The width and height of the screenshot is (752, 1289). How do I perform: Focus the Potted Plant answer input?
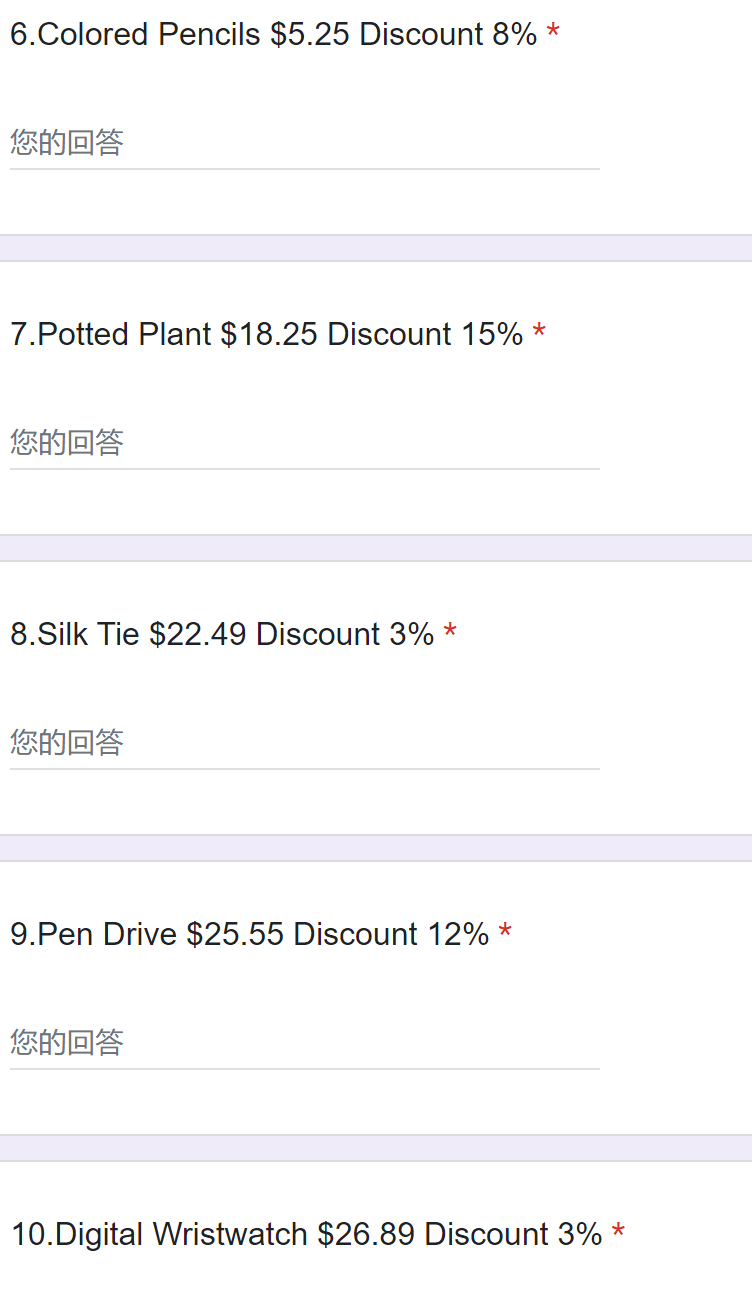[x=304, y=443]
